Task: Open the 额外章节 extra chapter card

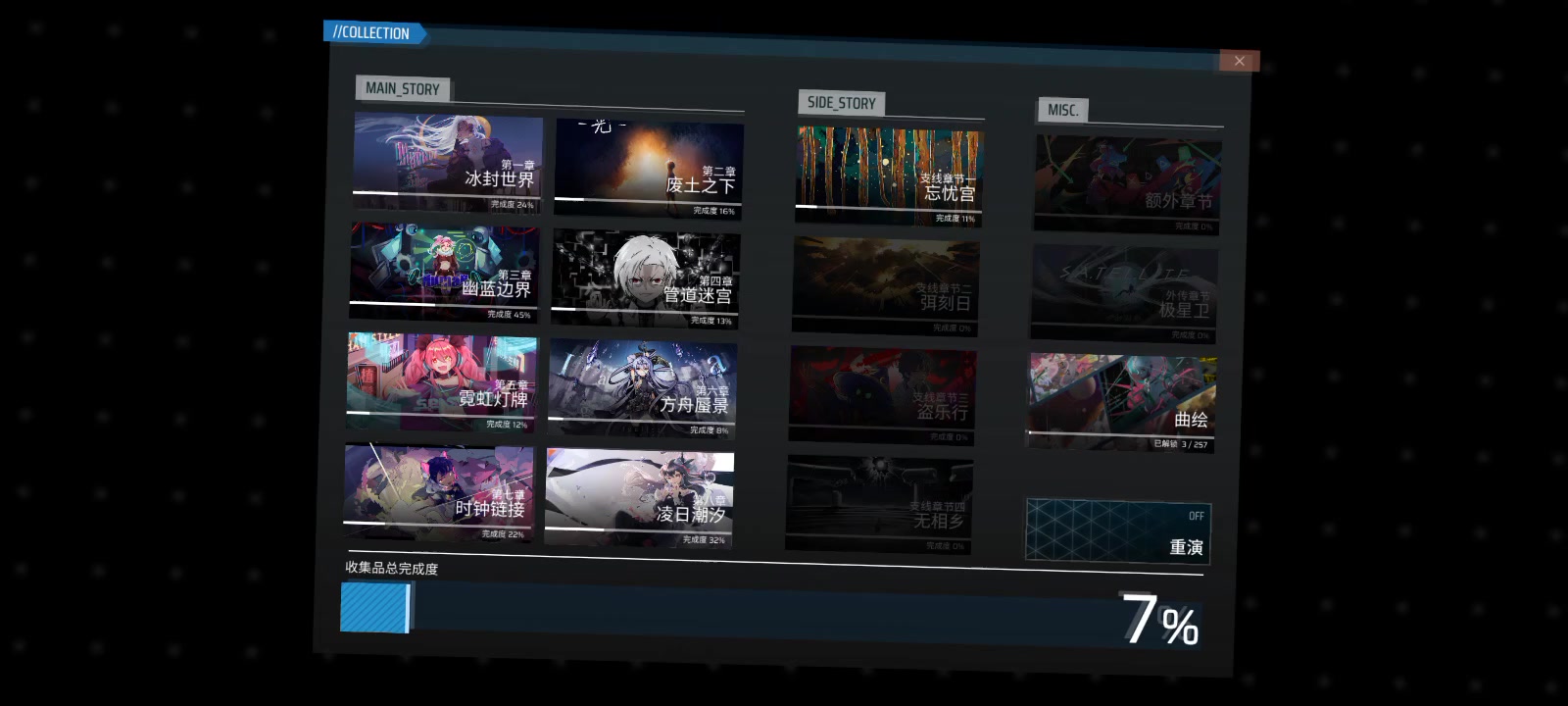Action: (x=1127, y=184)
